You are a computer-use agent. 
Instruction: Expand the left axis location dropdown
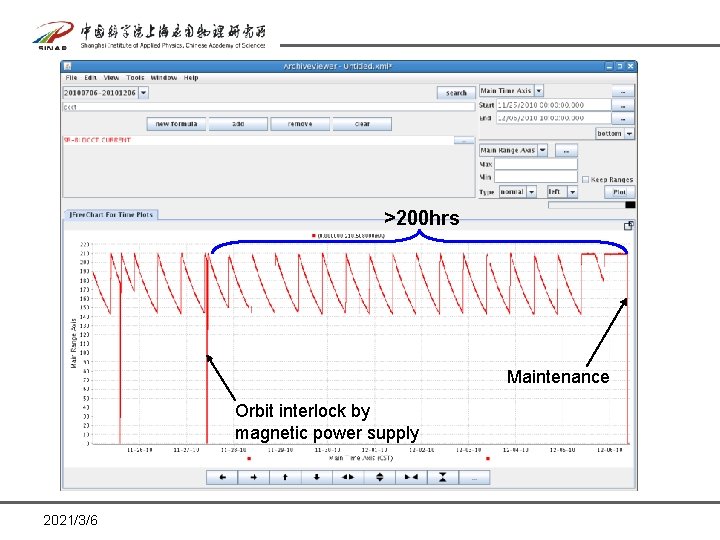tap(573, 192)
